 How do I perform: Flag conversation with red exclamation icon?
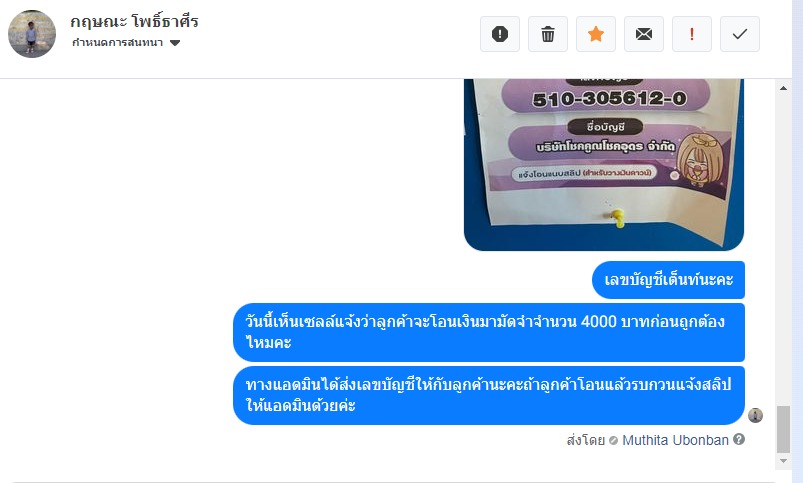click(x=692, y=34)
